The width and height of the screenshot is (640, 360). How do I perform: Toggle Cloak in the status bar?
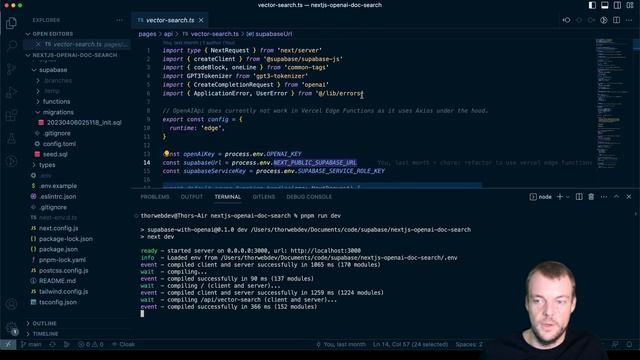(123, 344)
